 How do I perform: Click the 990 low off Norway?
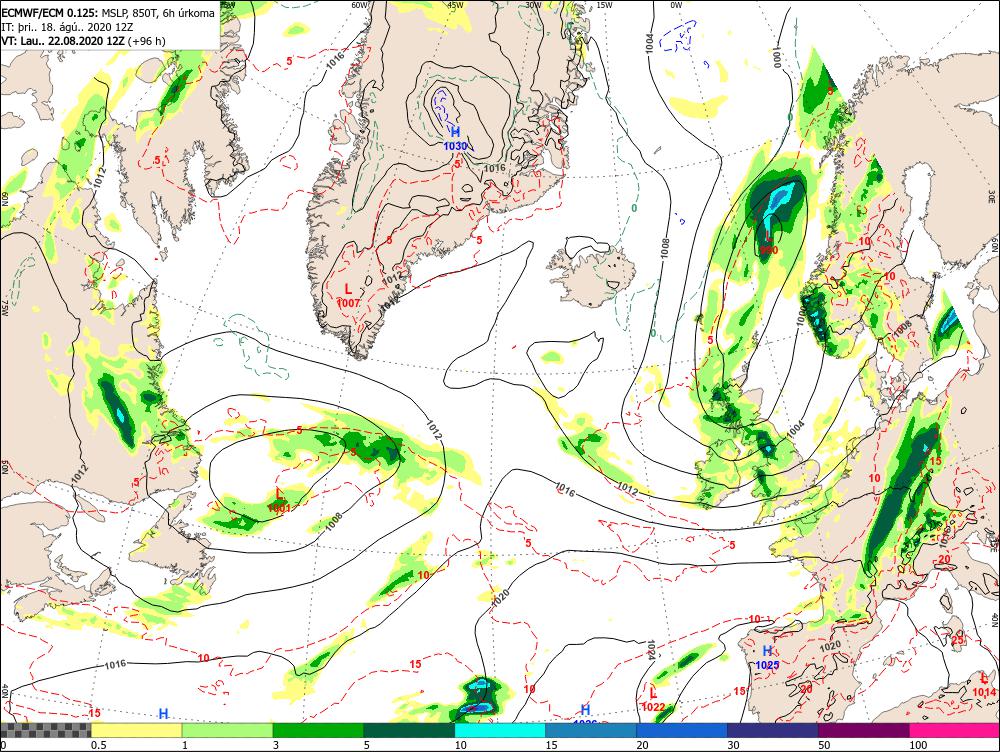click(x=769, y=246)
